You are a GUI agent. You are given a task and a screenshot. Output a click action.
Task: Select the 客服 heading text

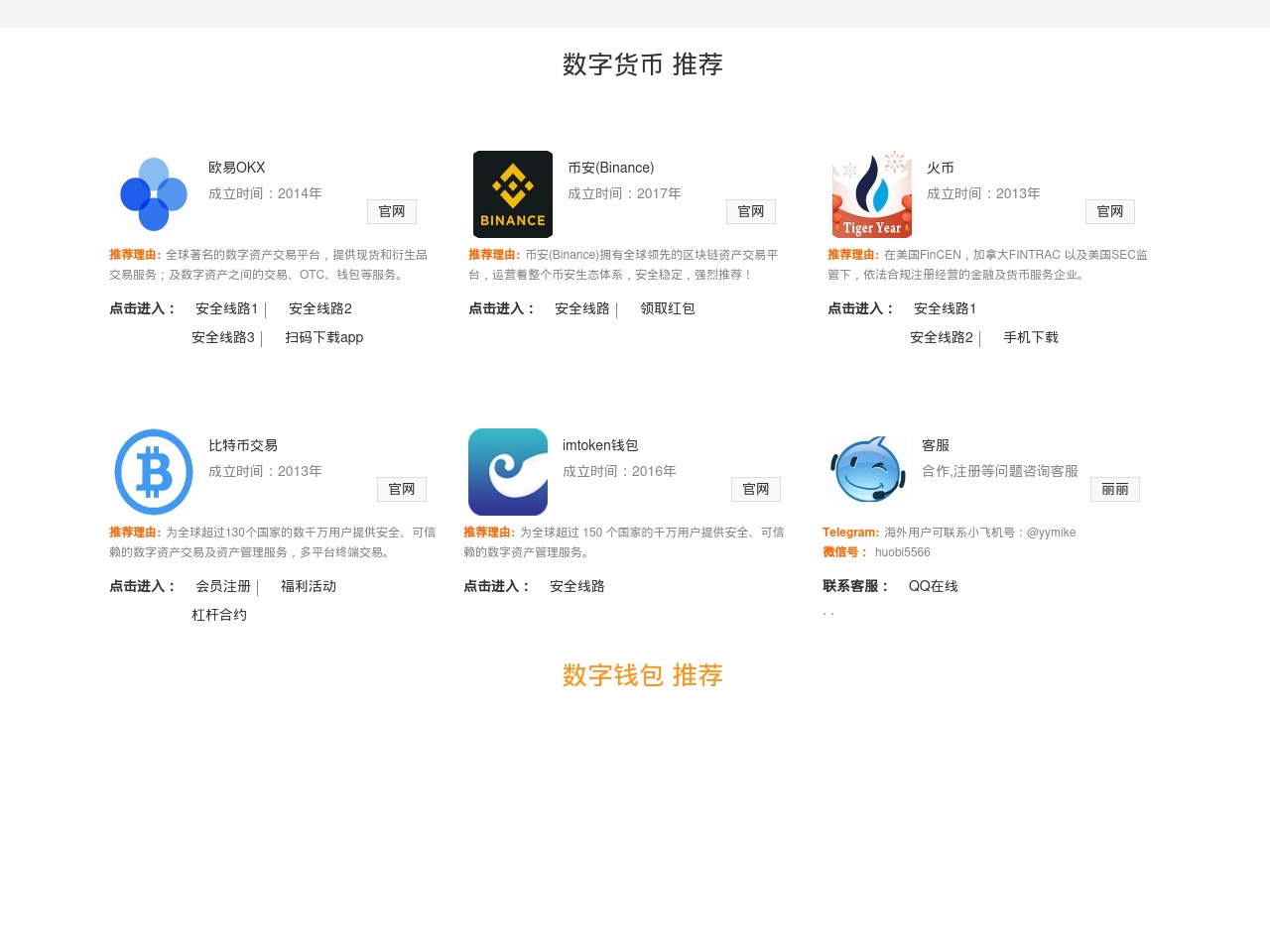[x=936, y=445]
